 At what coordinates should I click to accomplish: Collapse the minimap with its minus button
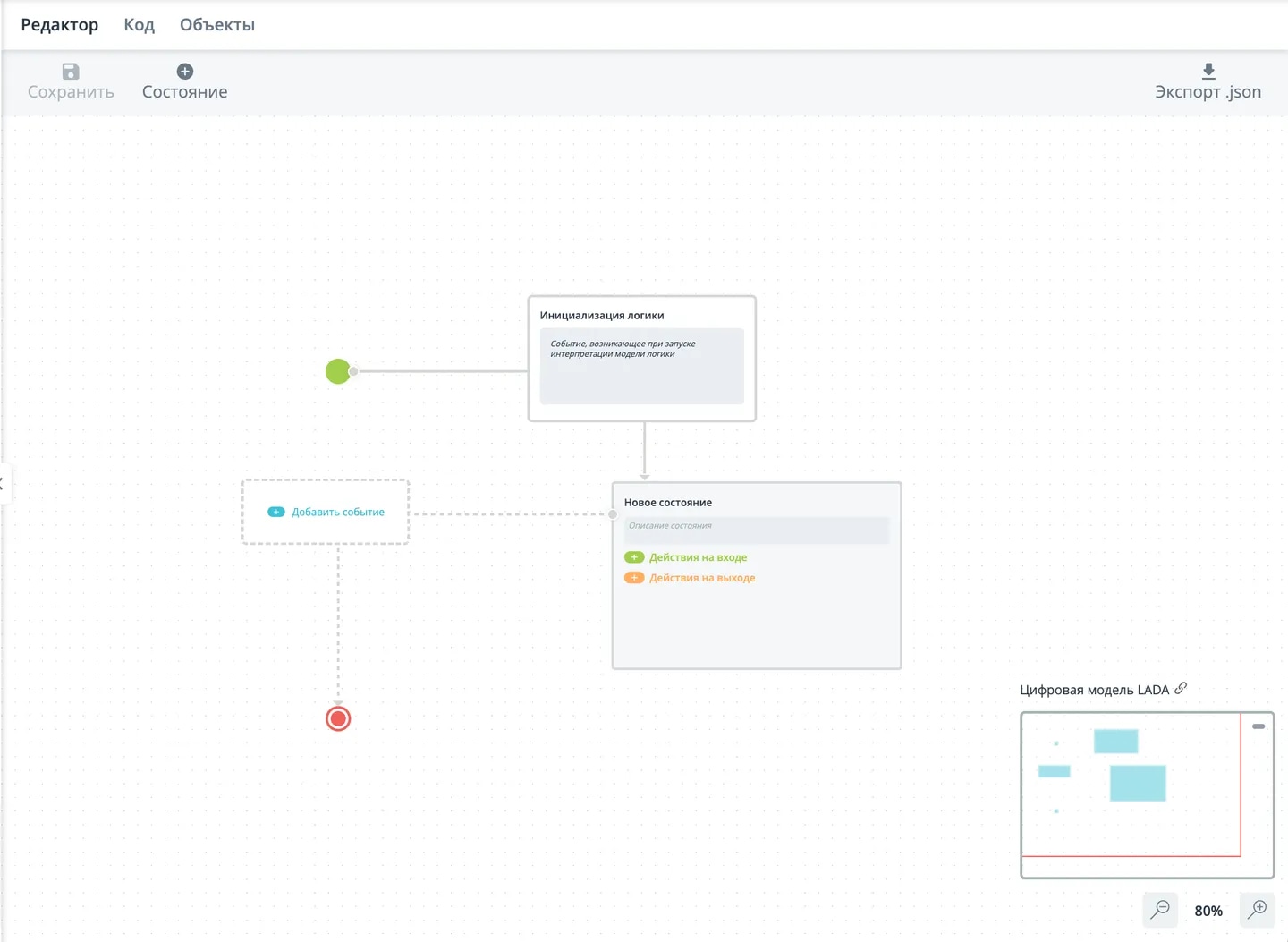(x=1258, y=726)
